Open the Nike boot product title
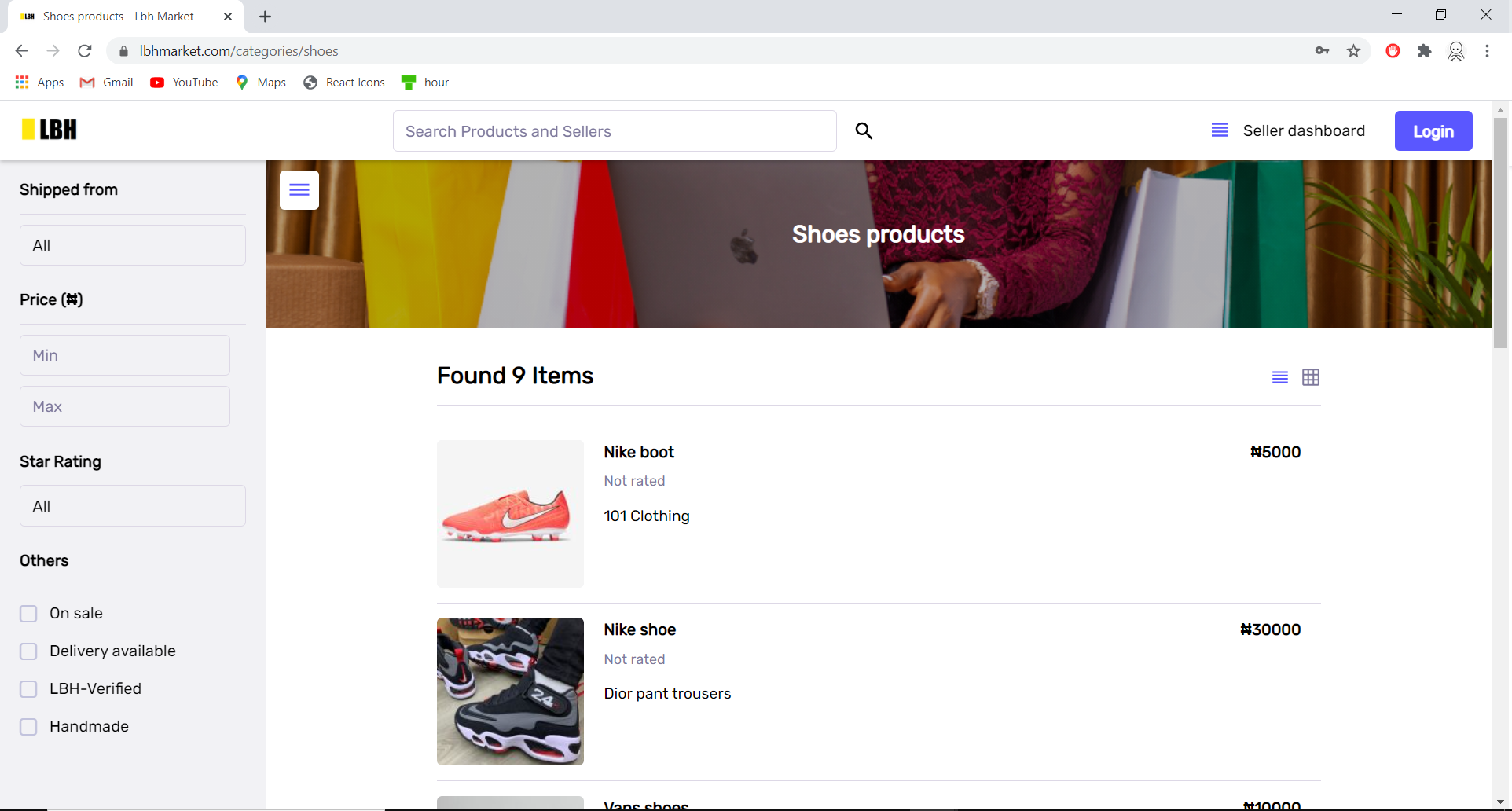The height and width of the screenshot is (811, 1512). click(639, 452)
